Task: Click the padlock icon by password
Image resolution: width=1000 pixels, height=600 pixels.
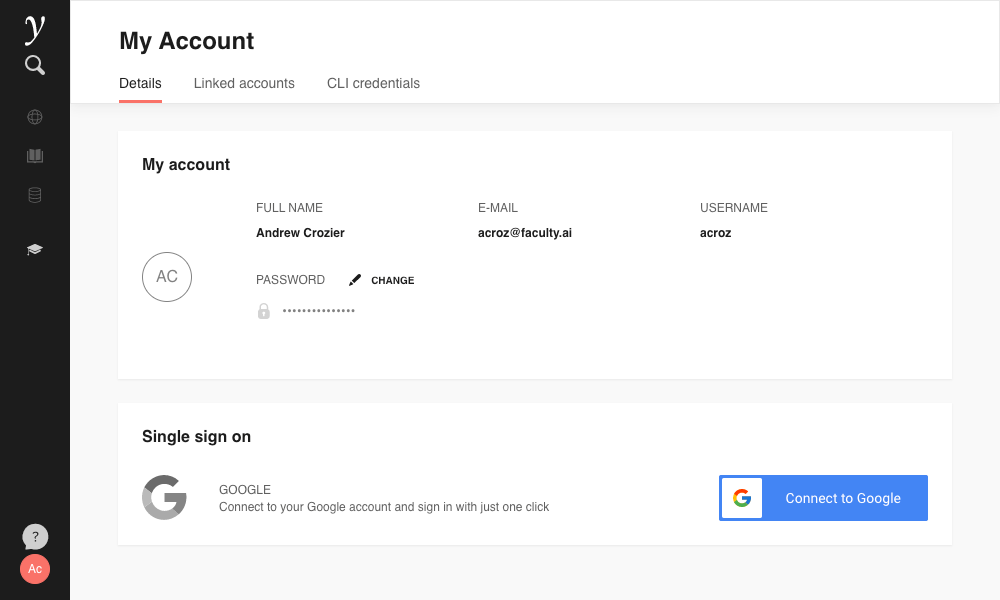Action: point(264,311)
